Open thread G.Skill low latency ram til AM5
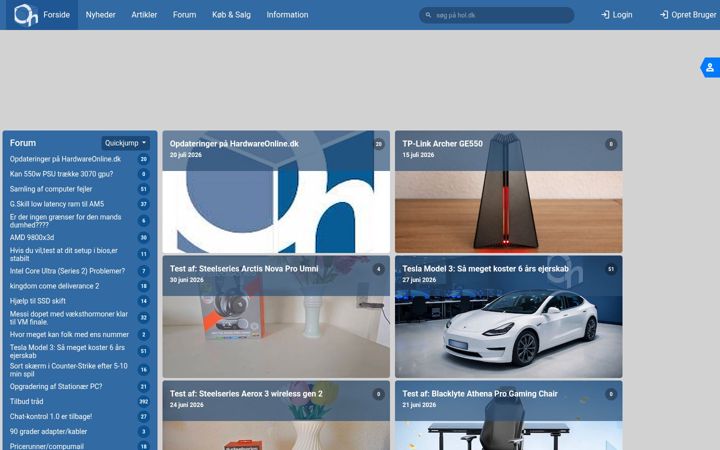720x450 pixels. pyautogui.click(x=57, y=204)
